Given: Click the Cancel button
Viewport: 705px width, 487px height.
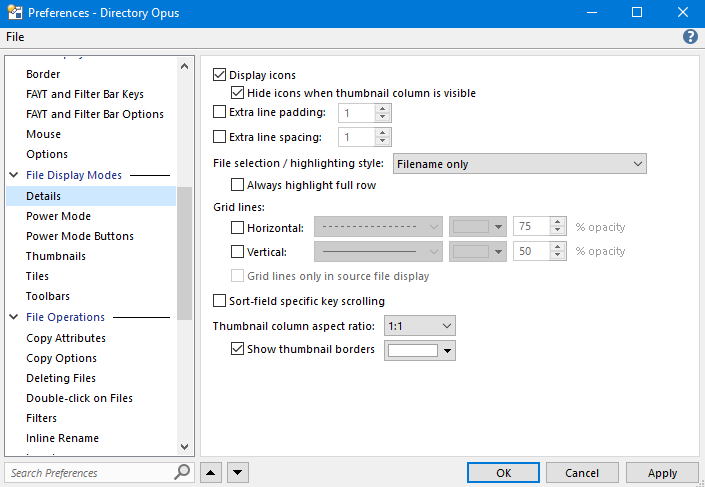Looking at the screenshot, I should click(582, 473).
